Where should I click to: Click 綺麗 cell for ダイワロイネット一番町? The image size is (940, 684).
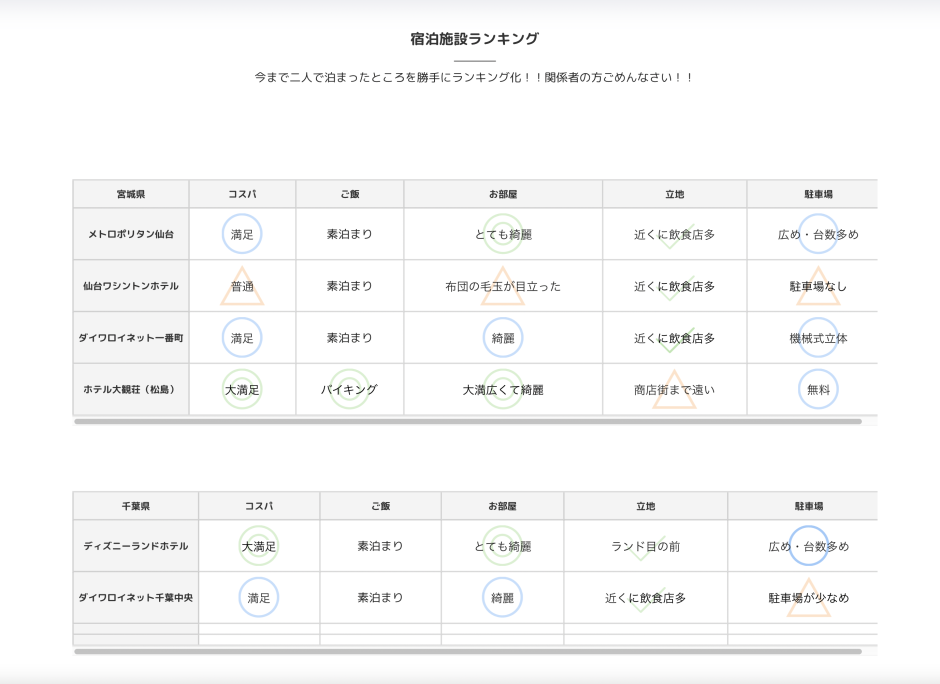(x=503, y=338)
